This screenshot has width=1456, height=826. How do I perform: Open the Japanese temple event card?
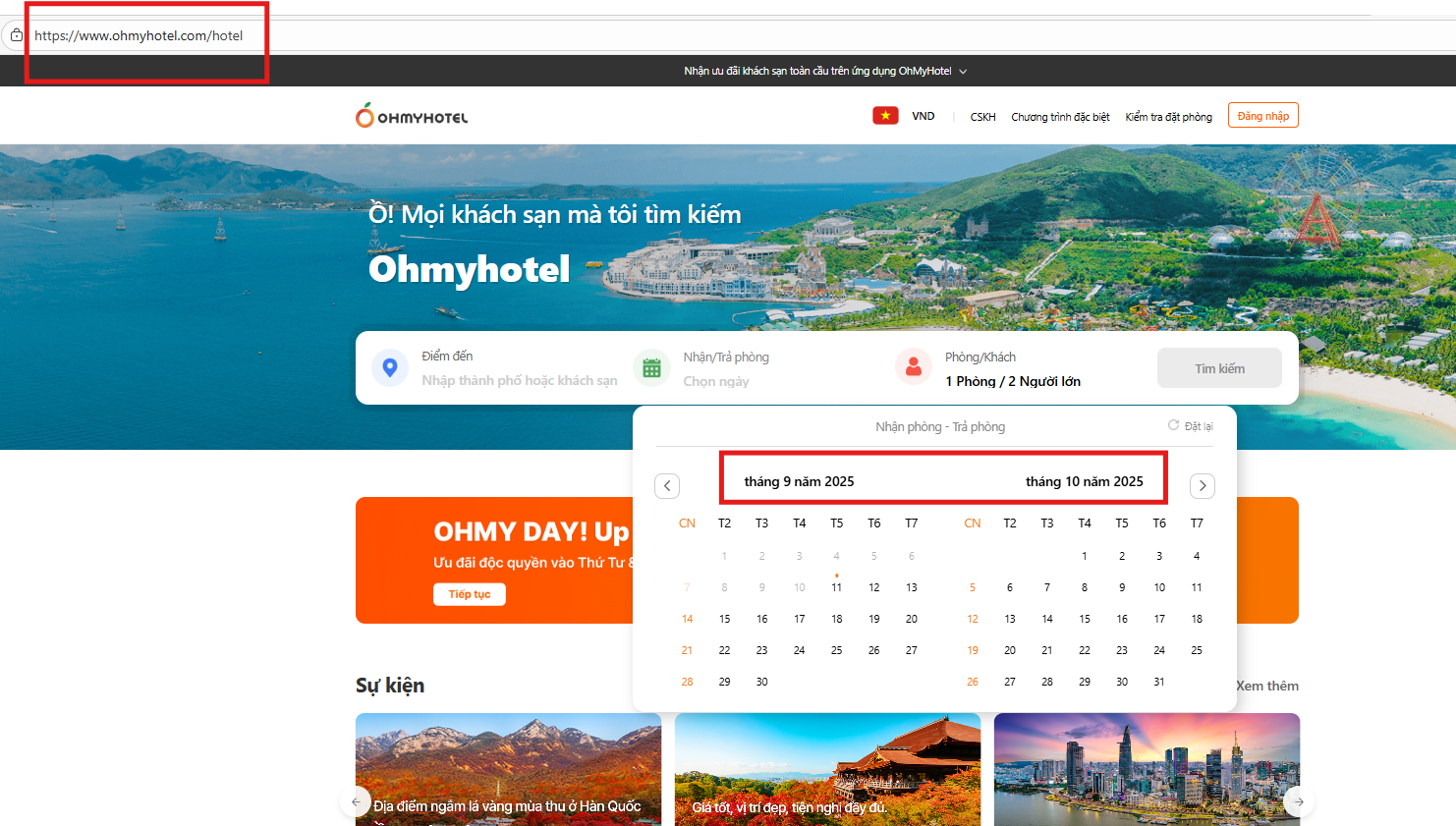[x=827, y=769]
